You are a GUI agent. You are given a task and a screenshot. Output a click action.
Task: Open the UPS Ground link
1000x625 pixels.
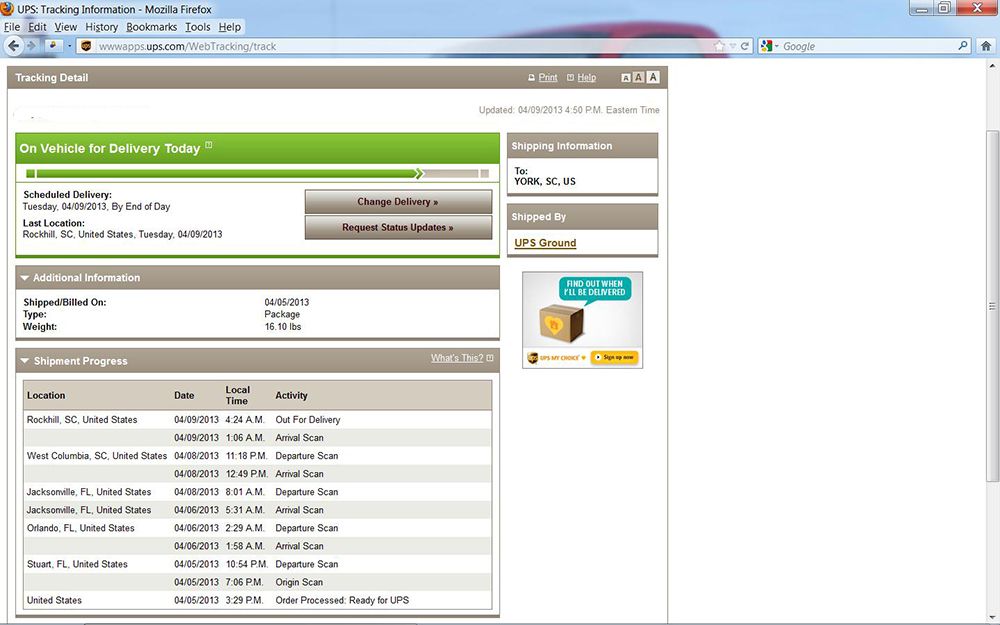point(545,243)
